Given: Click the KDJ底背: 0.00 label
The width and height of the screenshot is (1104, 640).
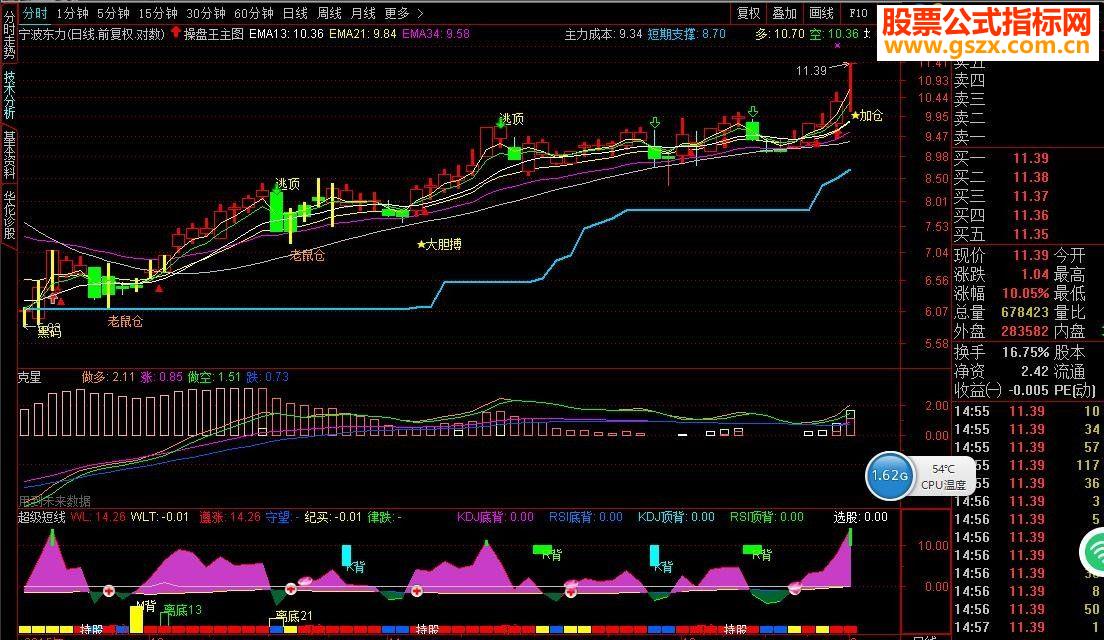Looking at the screenshot, I should [x=495, y=517].
